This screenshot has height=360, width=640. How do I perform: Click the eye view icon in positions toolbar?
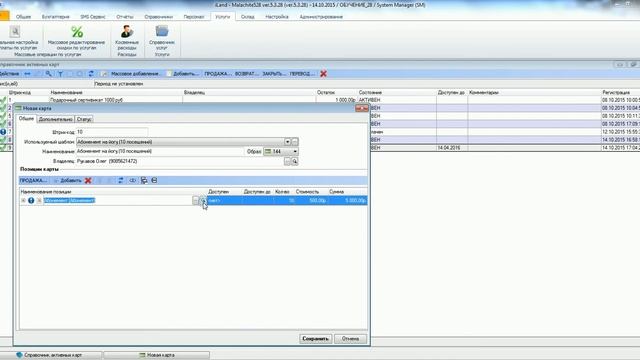click(x=133, y=180)
